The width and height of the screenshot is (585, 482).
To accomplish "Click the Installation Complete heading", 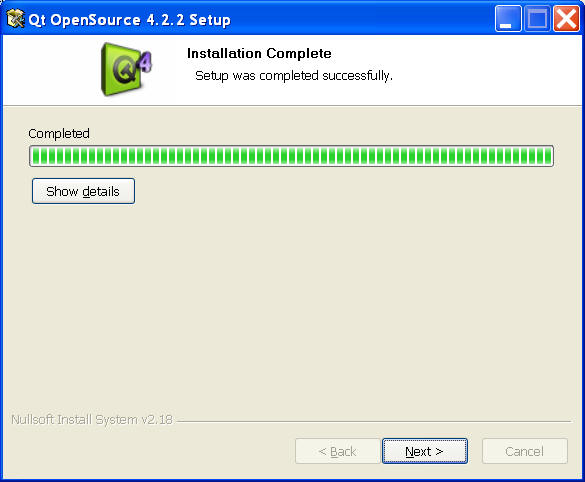I will coord(259,53).
